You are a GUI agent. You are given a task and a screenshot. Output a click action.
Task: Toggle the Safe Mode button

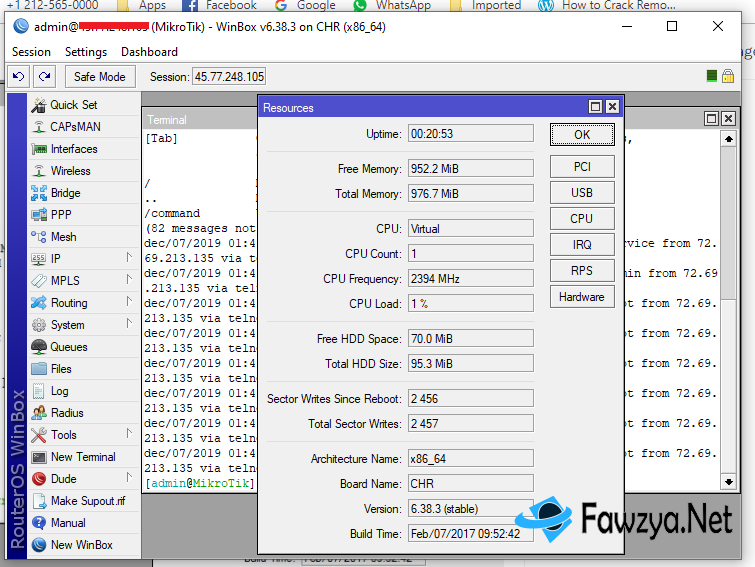(100, 76)
